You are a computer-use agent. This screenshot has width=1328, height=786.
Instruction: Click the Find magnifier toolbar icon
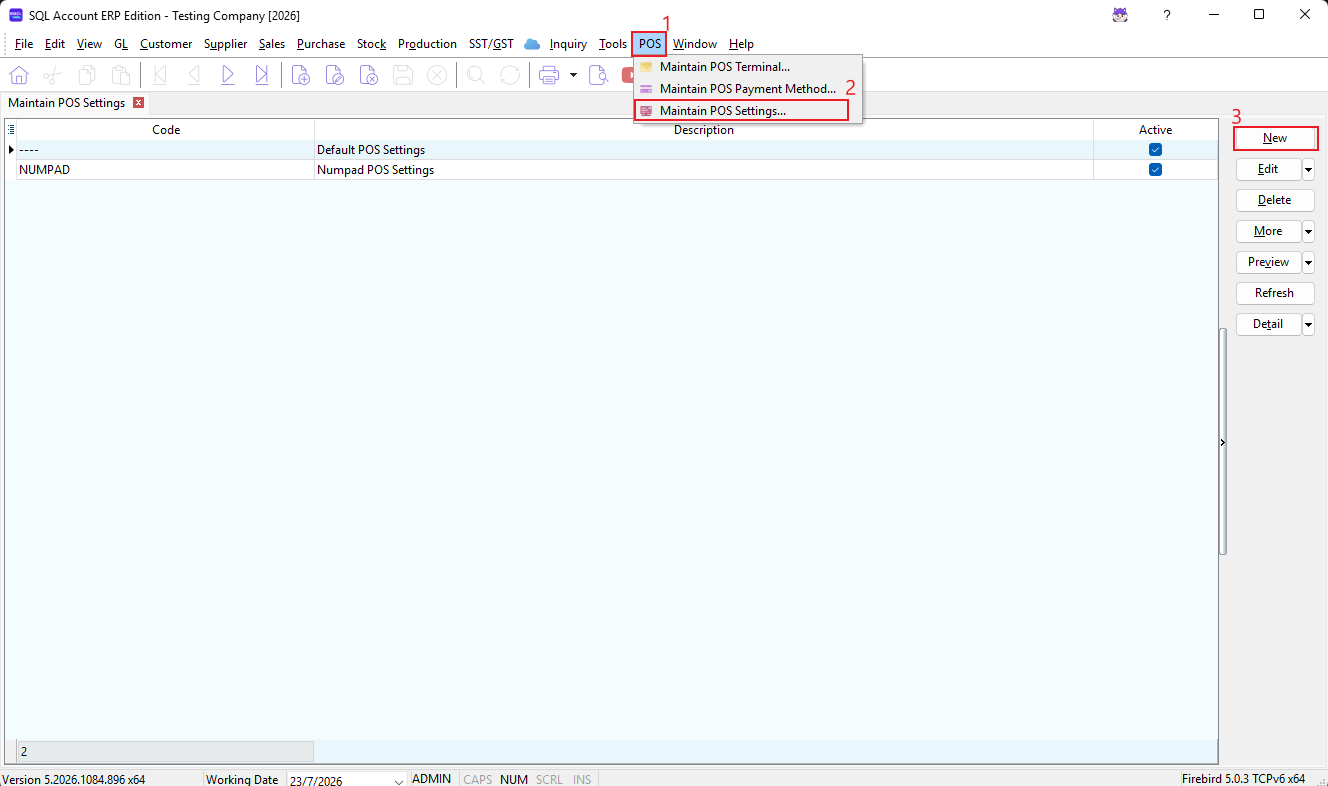476,75
